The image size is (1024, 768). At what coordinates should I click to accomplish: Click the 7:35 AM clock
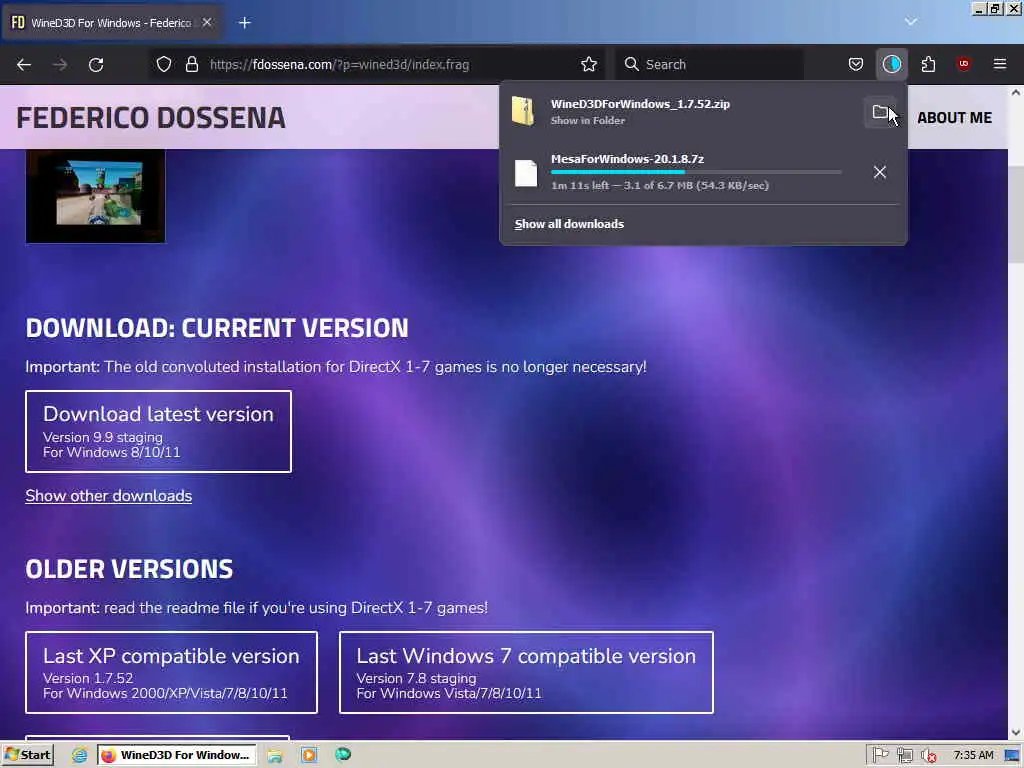tap(973, 755)
